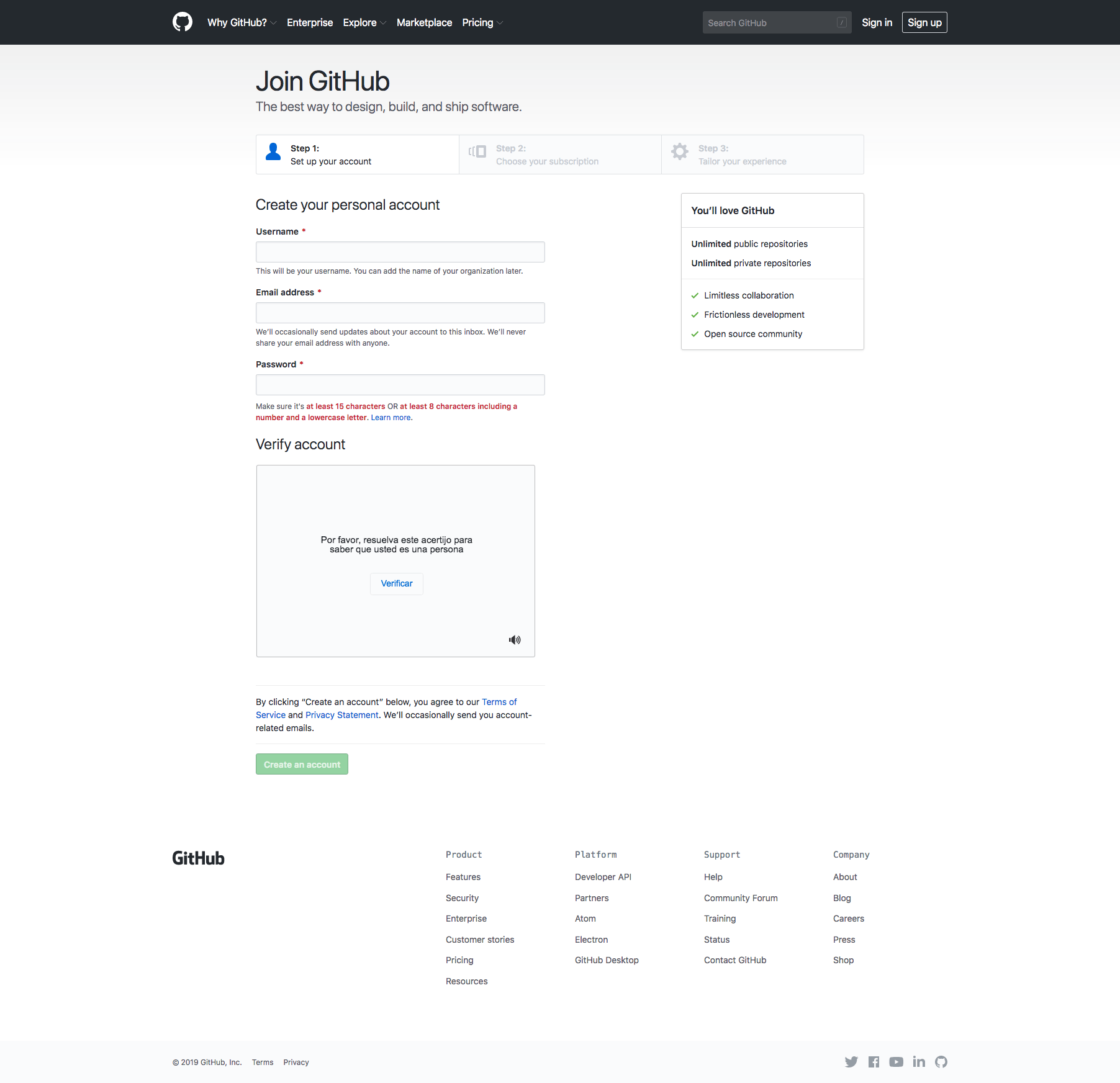Open the Marketplace page

[x=424, y=22]
